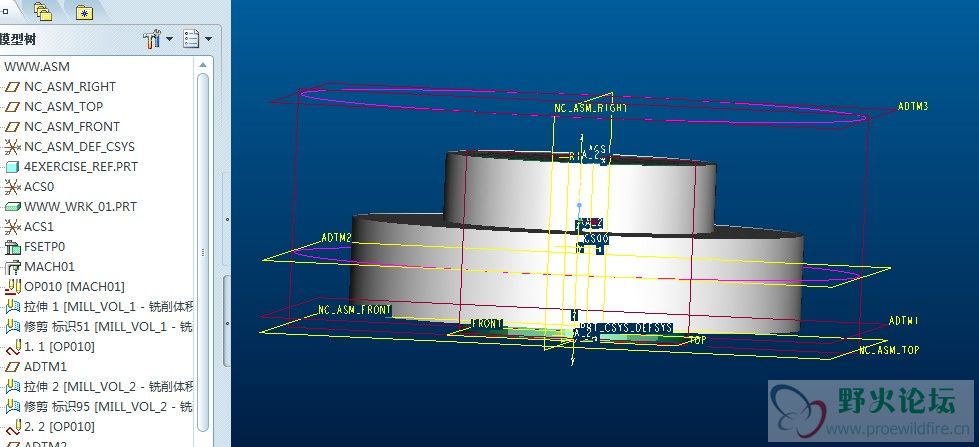Click the 4EXERCISE_REF.PRT part icon
The width and height of the screenshot is (979, 447).
tap(12, 167)
